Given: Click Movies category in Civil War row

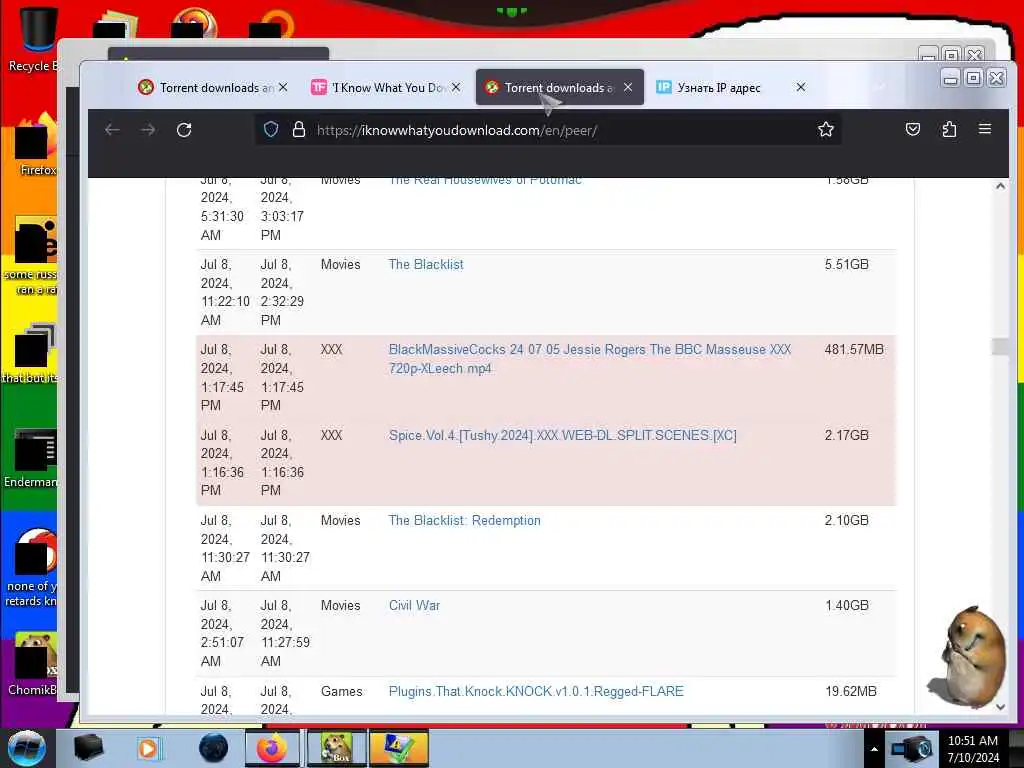Looking at the screenshot, I should [x=340, y=605].
